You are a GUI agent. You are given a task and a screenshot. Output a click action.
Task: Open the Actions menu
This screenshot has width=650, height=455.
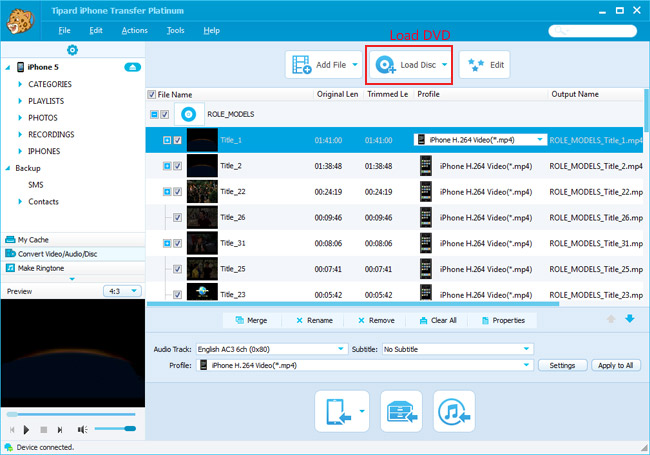tap(135, 30)
